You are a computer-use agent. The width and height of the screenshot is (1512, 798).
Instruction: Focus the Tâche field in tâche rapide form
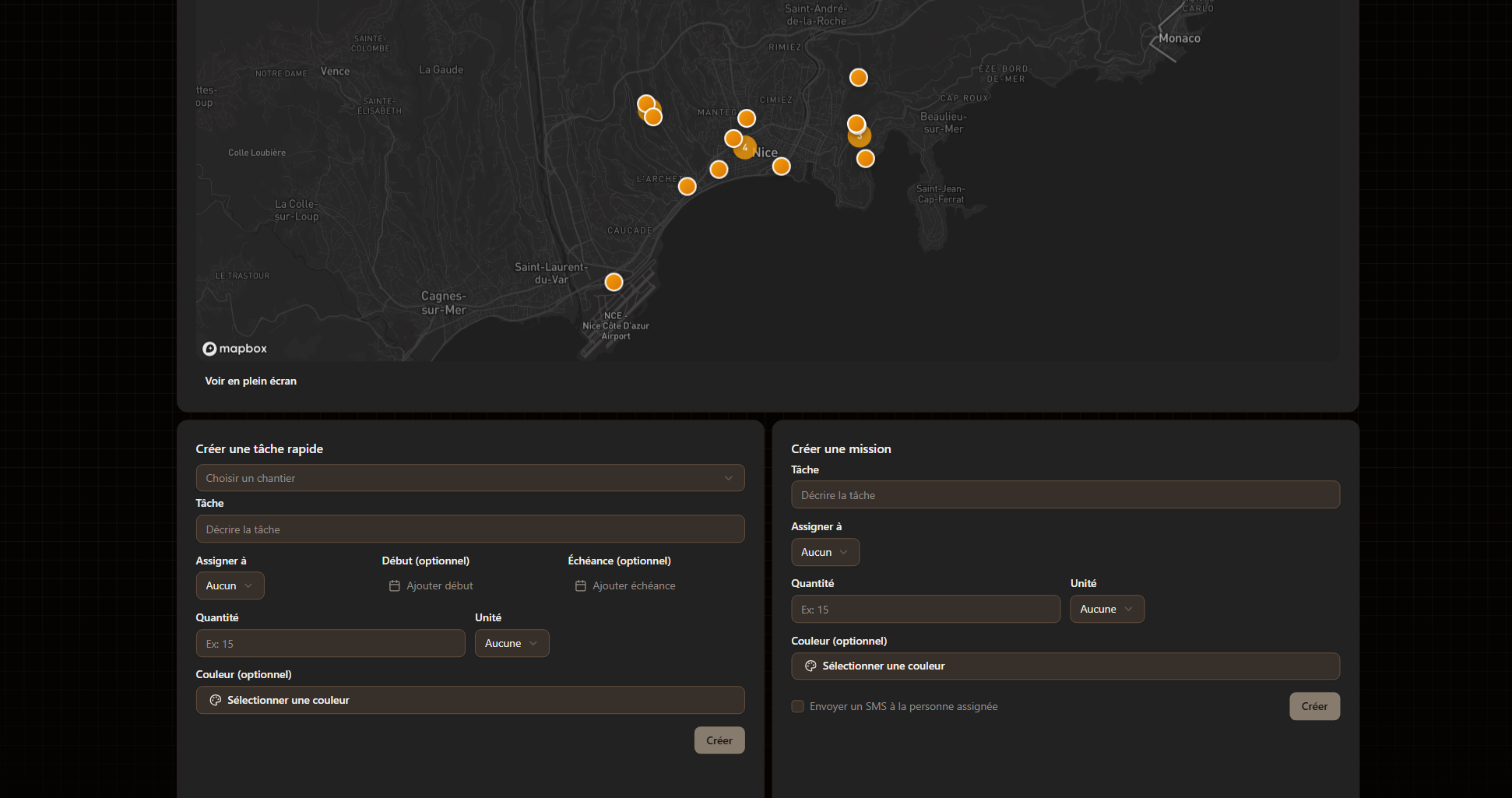click(x=470, y=529)
